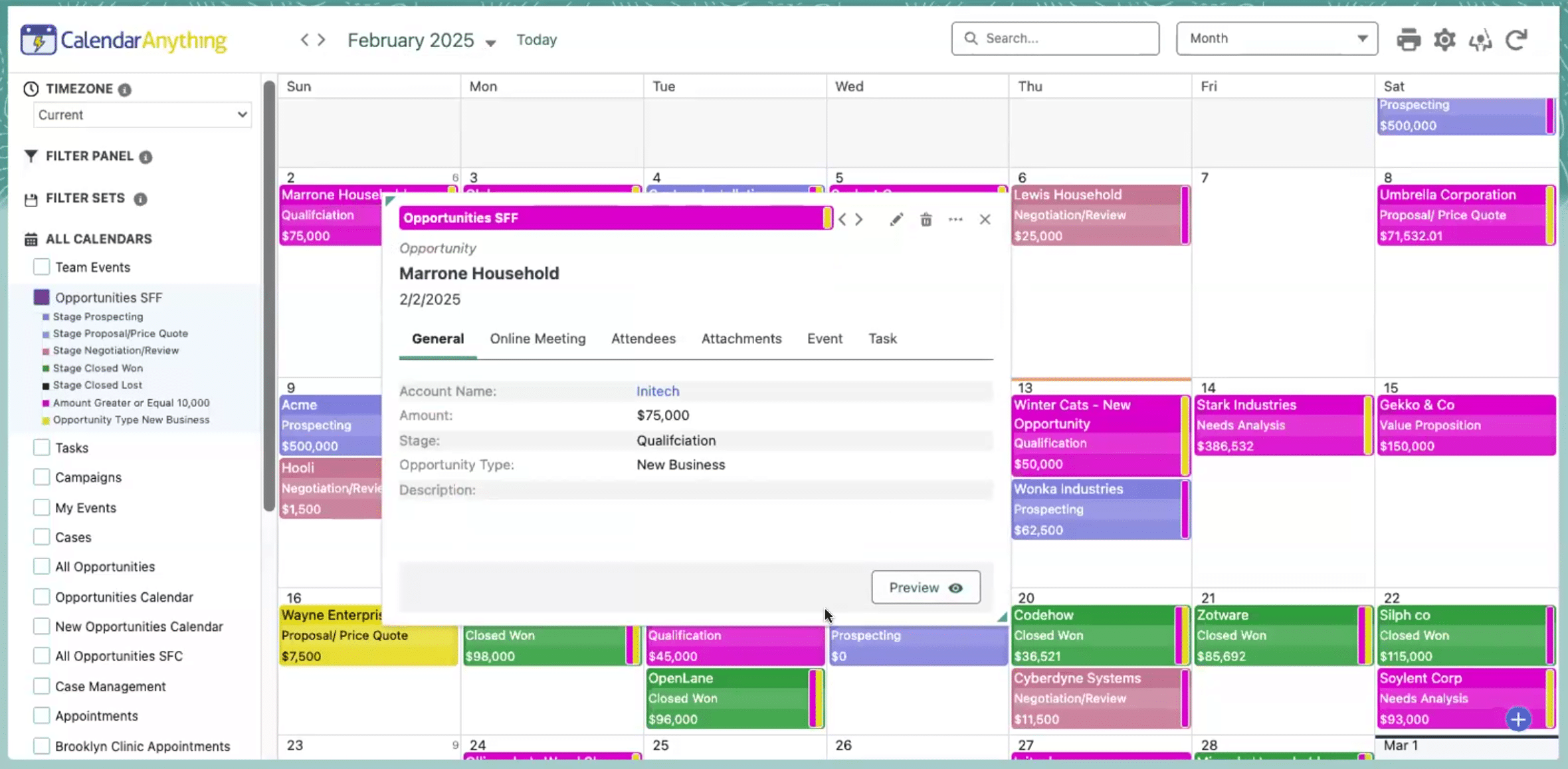Refresh the calendar

point(1517,40)
